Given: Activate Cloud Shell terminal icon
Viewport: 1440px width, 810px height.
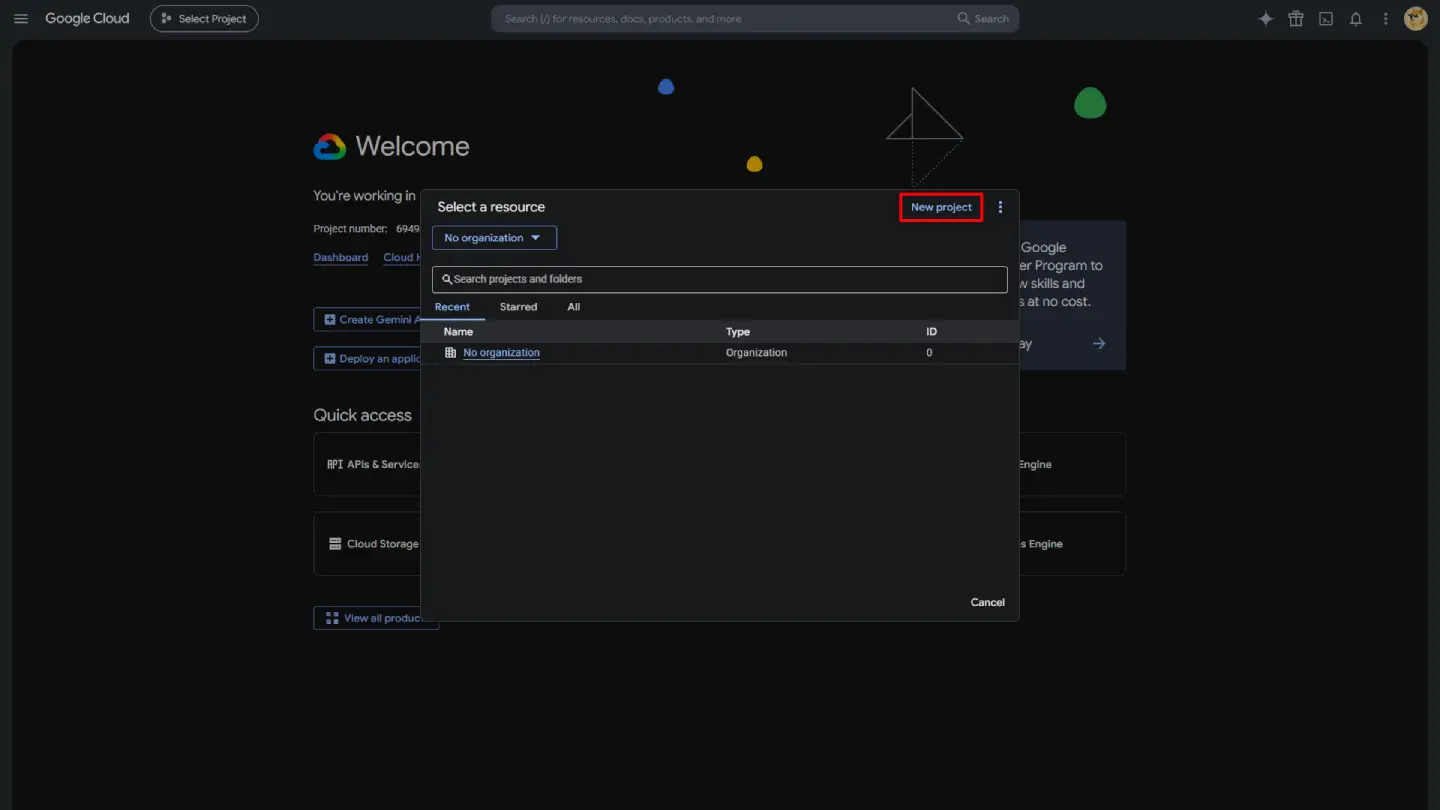Looking at the screenshot, I should click(1326, 19).
